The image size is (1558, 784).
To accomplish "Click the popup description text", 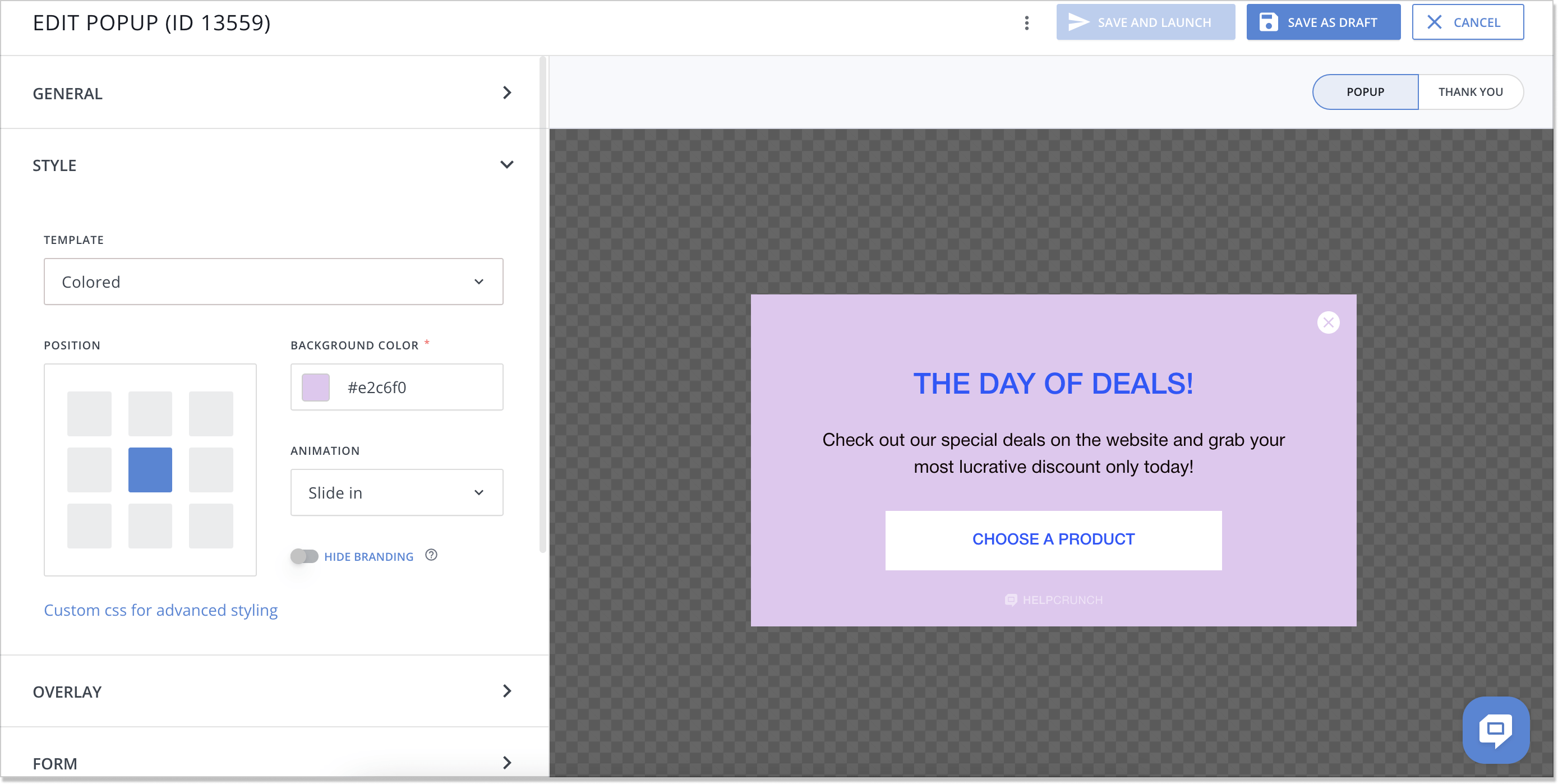I will (x=1053, y=453).
